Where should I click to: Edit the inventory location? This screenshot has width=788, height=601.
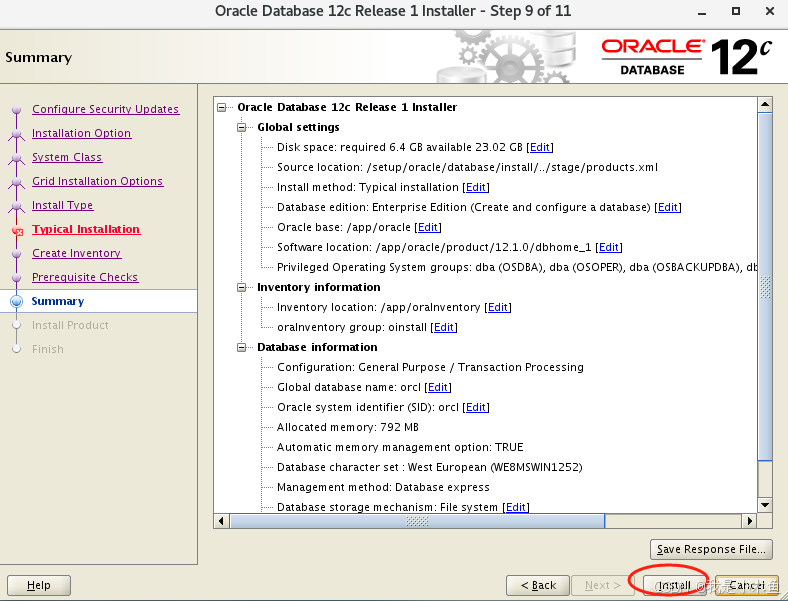tap(498, 307)
